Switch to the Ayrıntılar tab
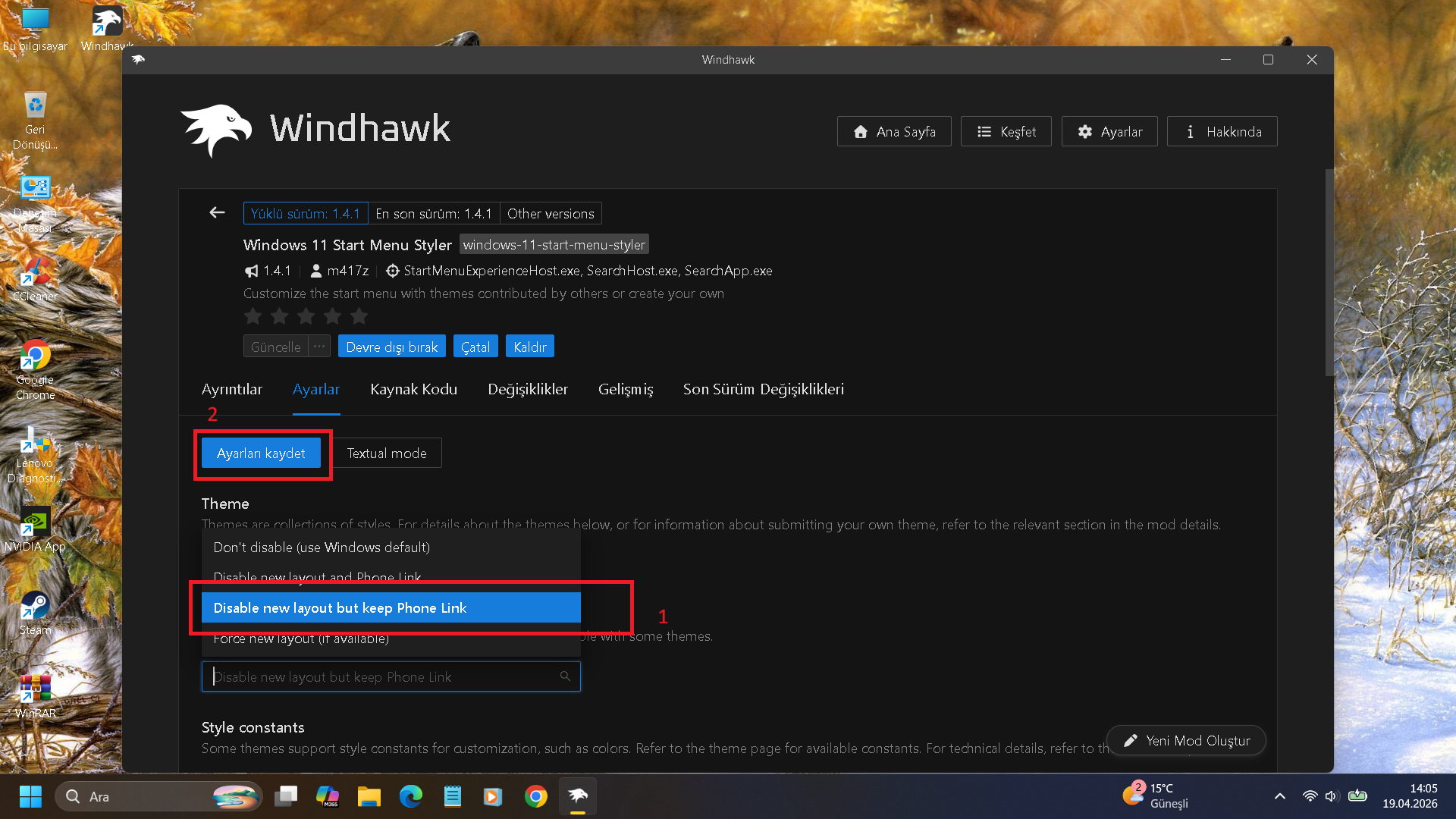This screenshot has height=819, width=1456. 232,389
